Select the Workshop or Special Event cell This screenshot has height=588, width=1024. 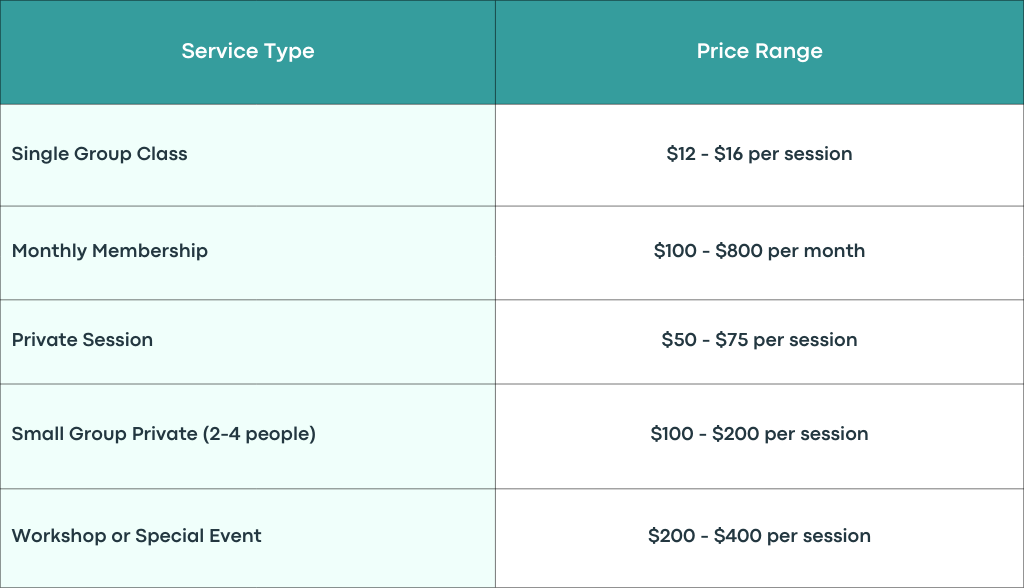point(248,538)
